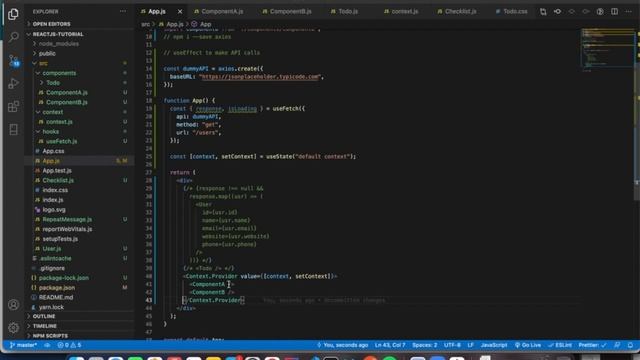Click line number 40 in gutter

point(149,276)
